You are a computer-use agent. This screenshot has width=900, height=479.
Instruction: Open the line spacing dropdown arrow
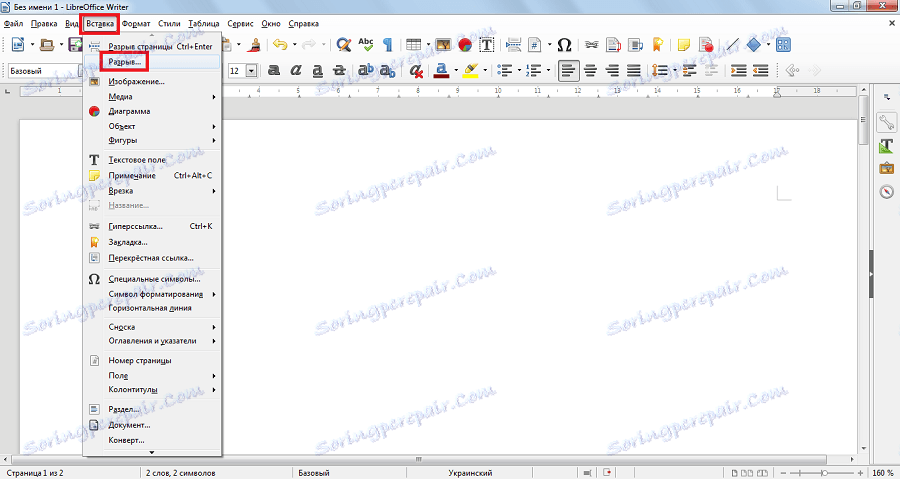click(674, 71)
